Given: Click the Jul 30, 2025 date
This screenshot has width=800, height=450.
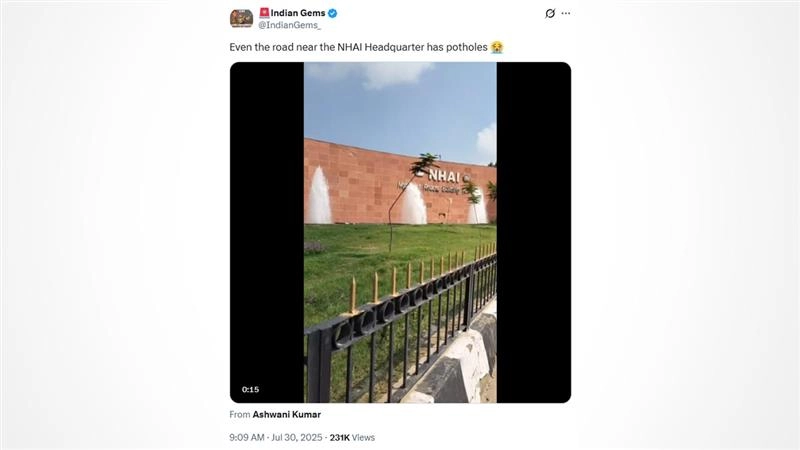Looking at the screenshot, I should (x=297, y=437).
